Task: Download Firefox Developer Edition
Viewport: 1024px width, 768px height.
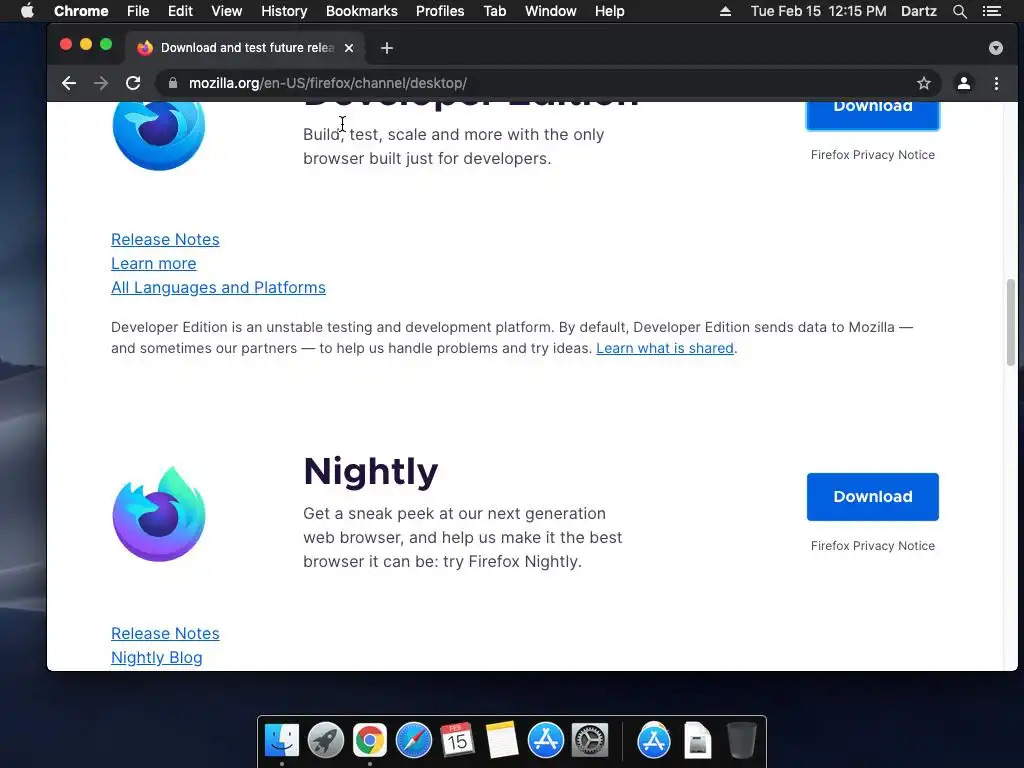Action: (x=872, y=116)
